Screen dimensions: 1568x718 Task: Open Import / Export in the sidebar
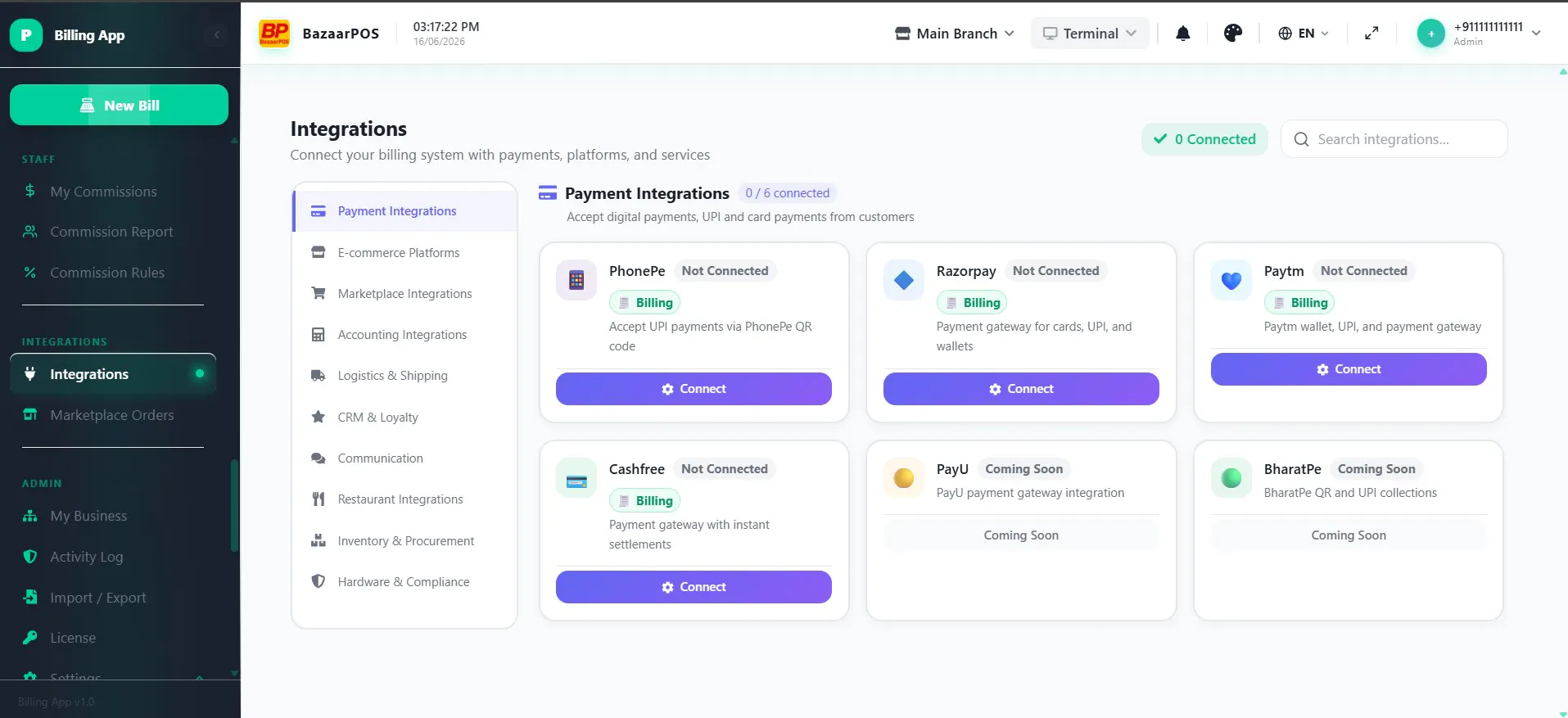point(113,598)
